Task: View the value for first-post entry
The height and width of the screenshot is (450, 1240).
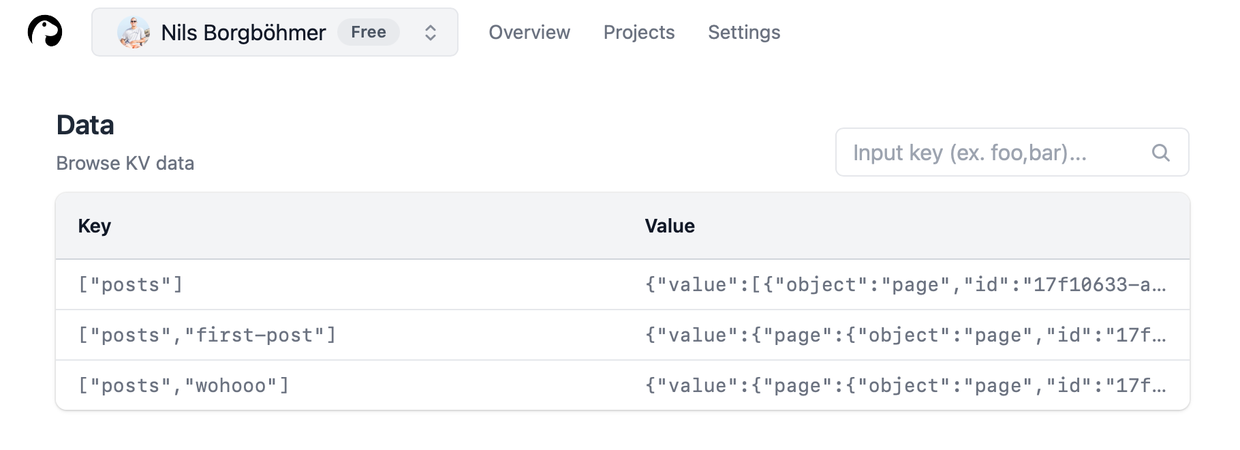Action: coord(906,335)
